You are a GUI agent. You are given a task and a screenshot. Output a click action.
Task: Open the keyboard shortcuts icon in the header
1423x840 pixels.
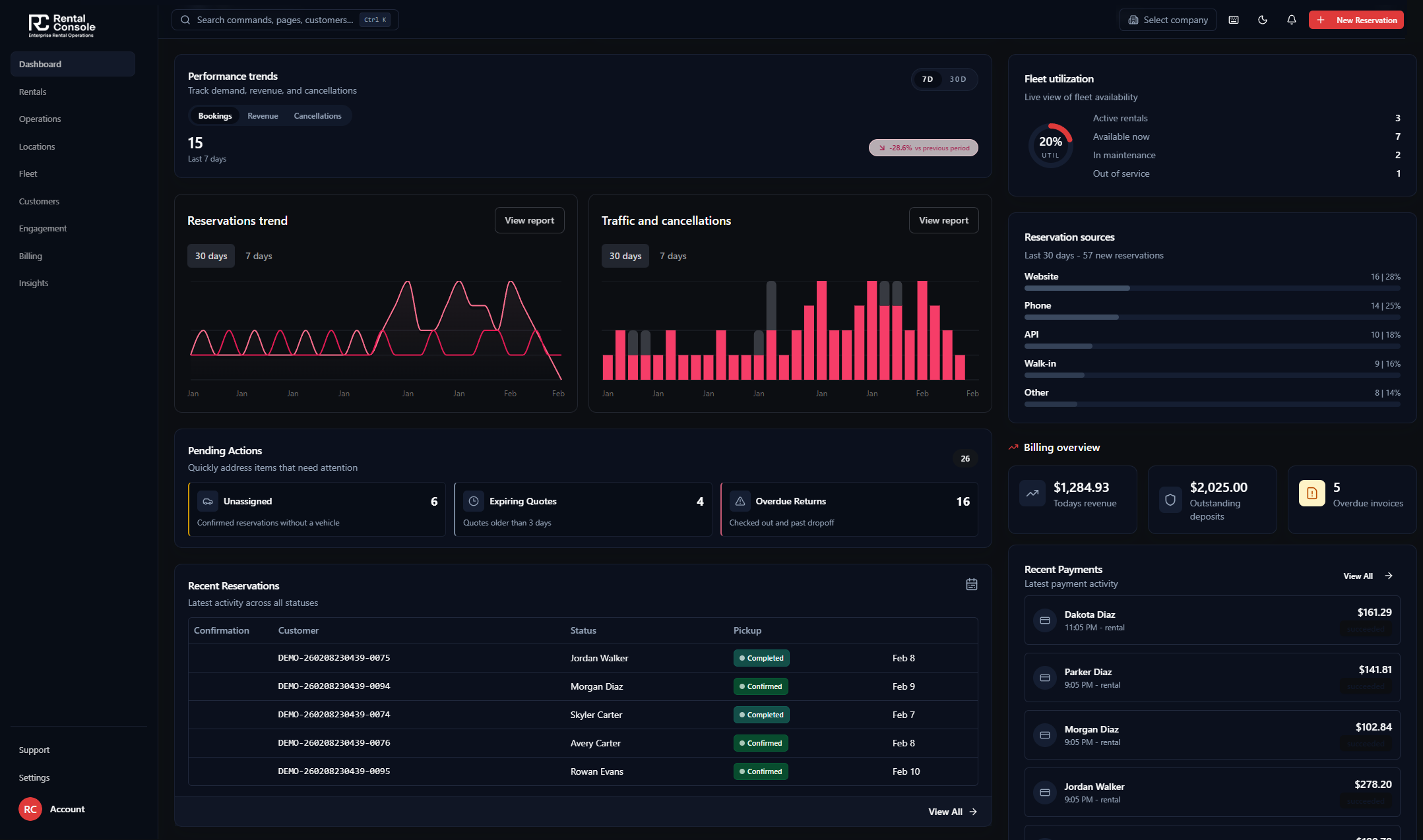(x=1233, y=20)
